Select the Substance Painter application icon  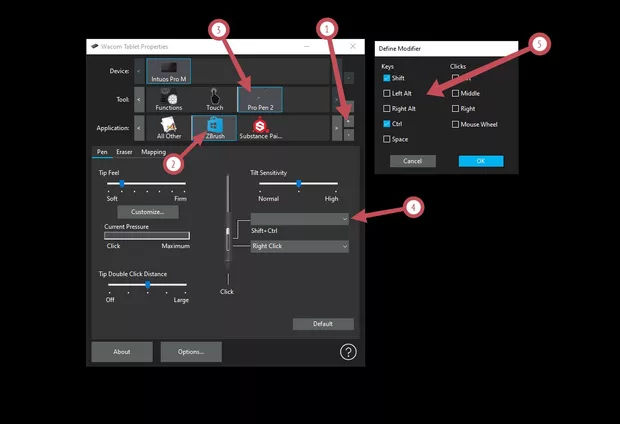click(260, 128)
